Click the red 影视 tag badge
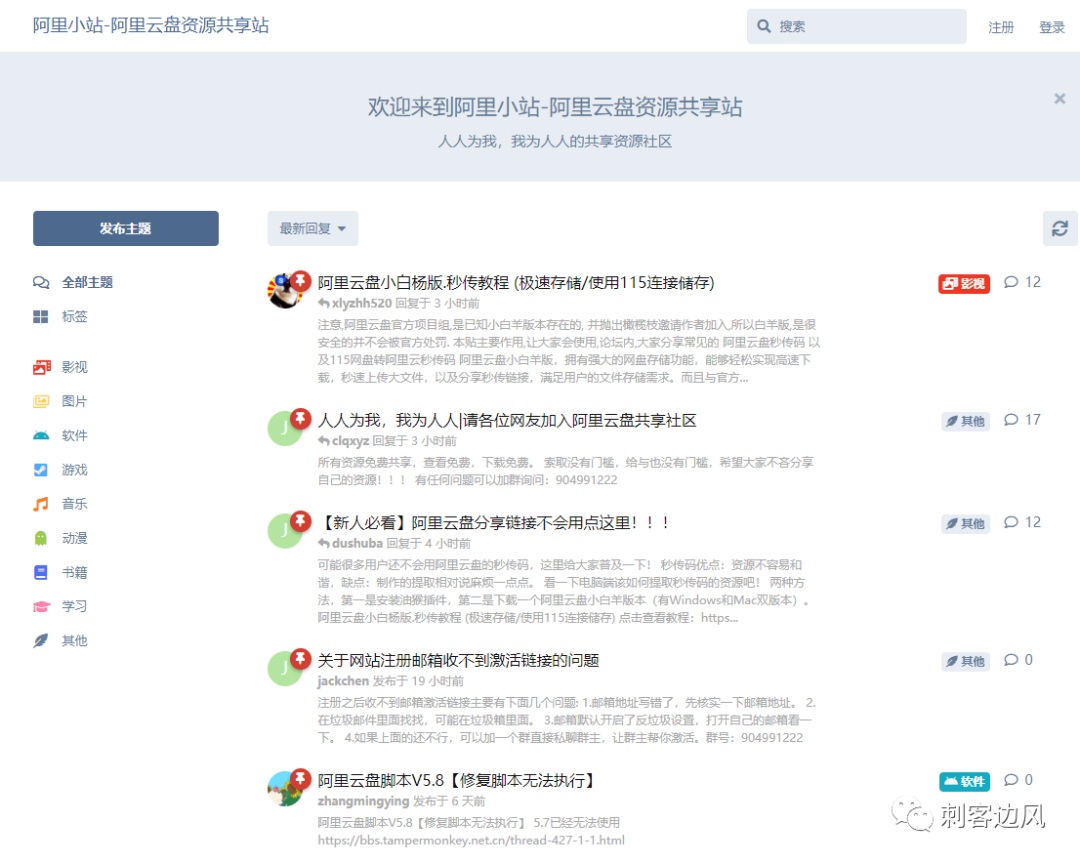 [x=964, y=284]
